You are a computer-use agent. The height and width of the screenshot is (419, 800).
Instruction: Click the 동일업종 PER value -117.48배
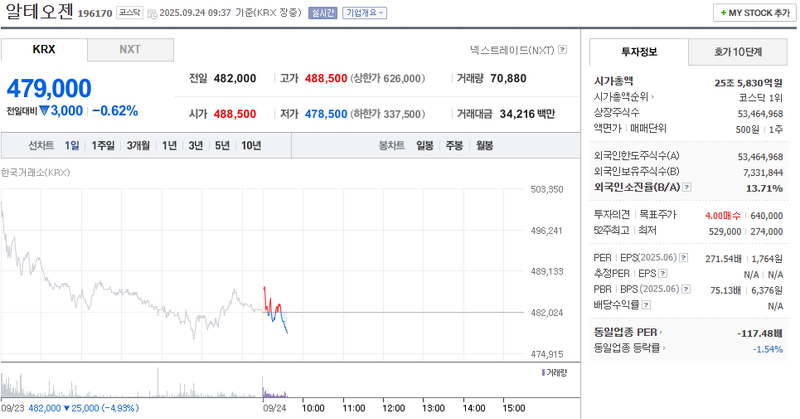tap(760, 333)
